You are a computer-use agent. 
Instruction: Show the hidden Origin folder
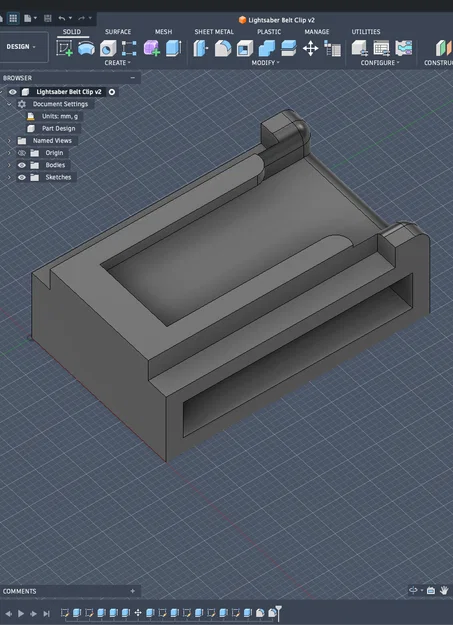22,153
